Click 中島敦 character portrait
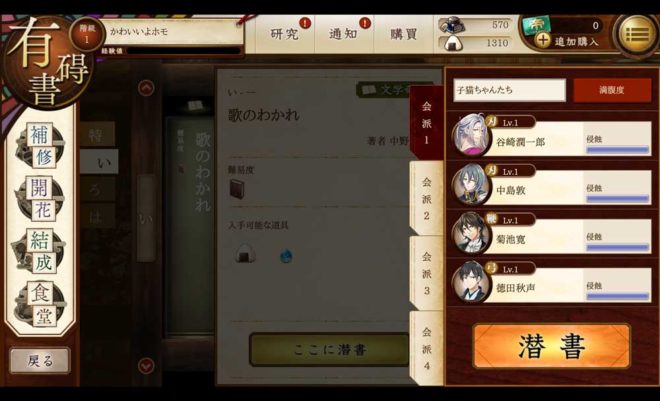Image resolution: width=660 pixels, height=401 pixels. pos(471,184)
